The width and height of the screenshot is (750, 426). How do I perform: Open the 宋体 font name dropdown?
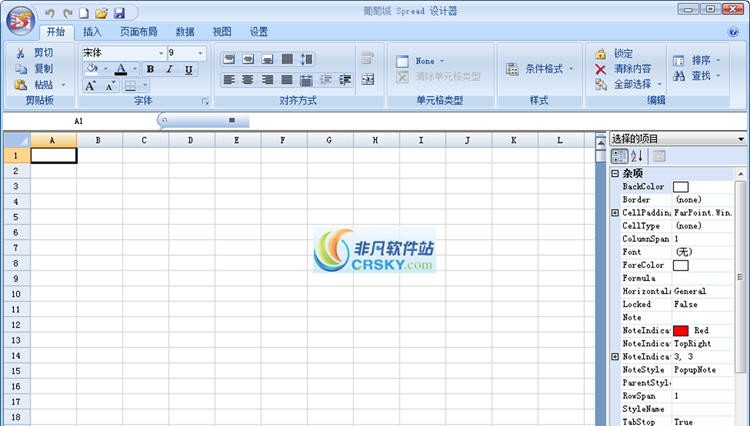(161, 53)
